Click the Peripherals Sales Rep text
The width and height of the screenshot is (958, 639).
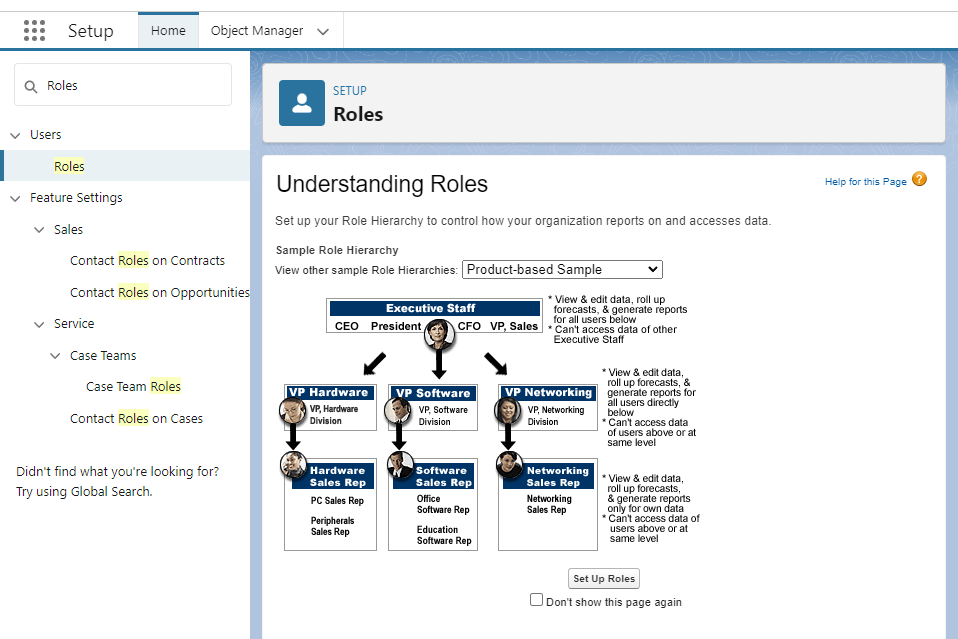point(332,526)
